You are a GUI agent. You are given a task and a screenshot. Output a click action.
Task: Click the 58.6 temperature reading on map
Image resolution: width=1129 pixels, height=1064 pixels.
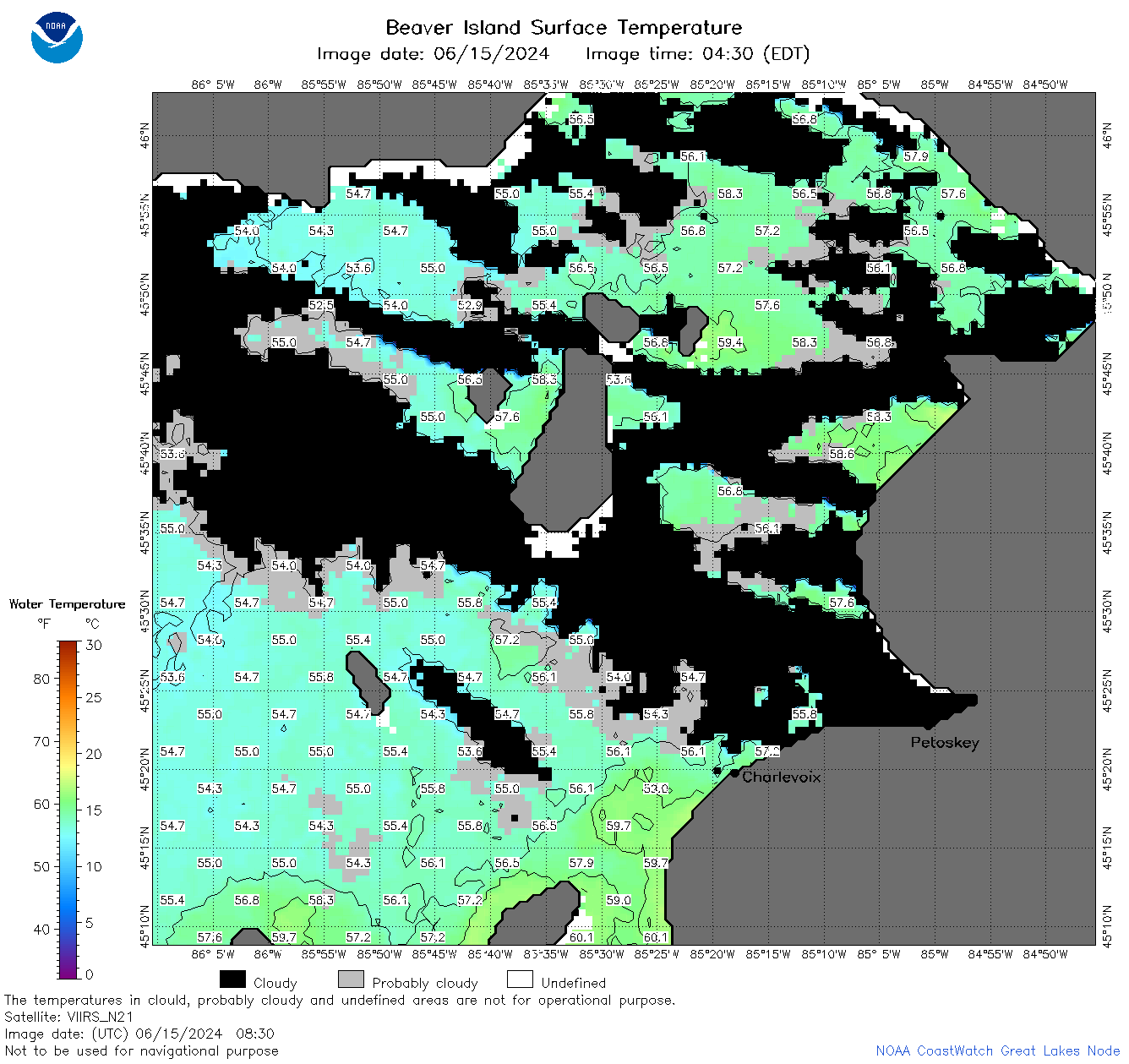842,454
